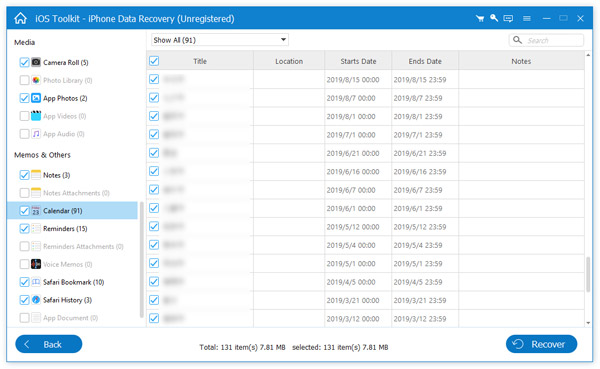Screen dimensions: 600x369
Task: Click the Reminders Attachments icon
Action: pos(36,246)
